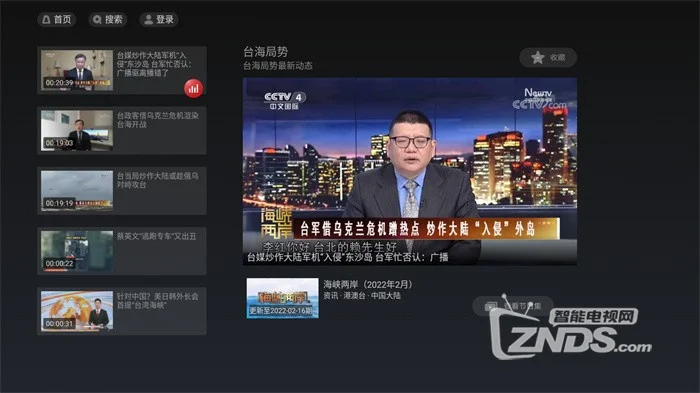This screenshot has width=700, height=393.
Task: Select title 台当局炒作大陆或趁俄乌对峙攻台
Action: [158, 180]
